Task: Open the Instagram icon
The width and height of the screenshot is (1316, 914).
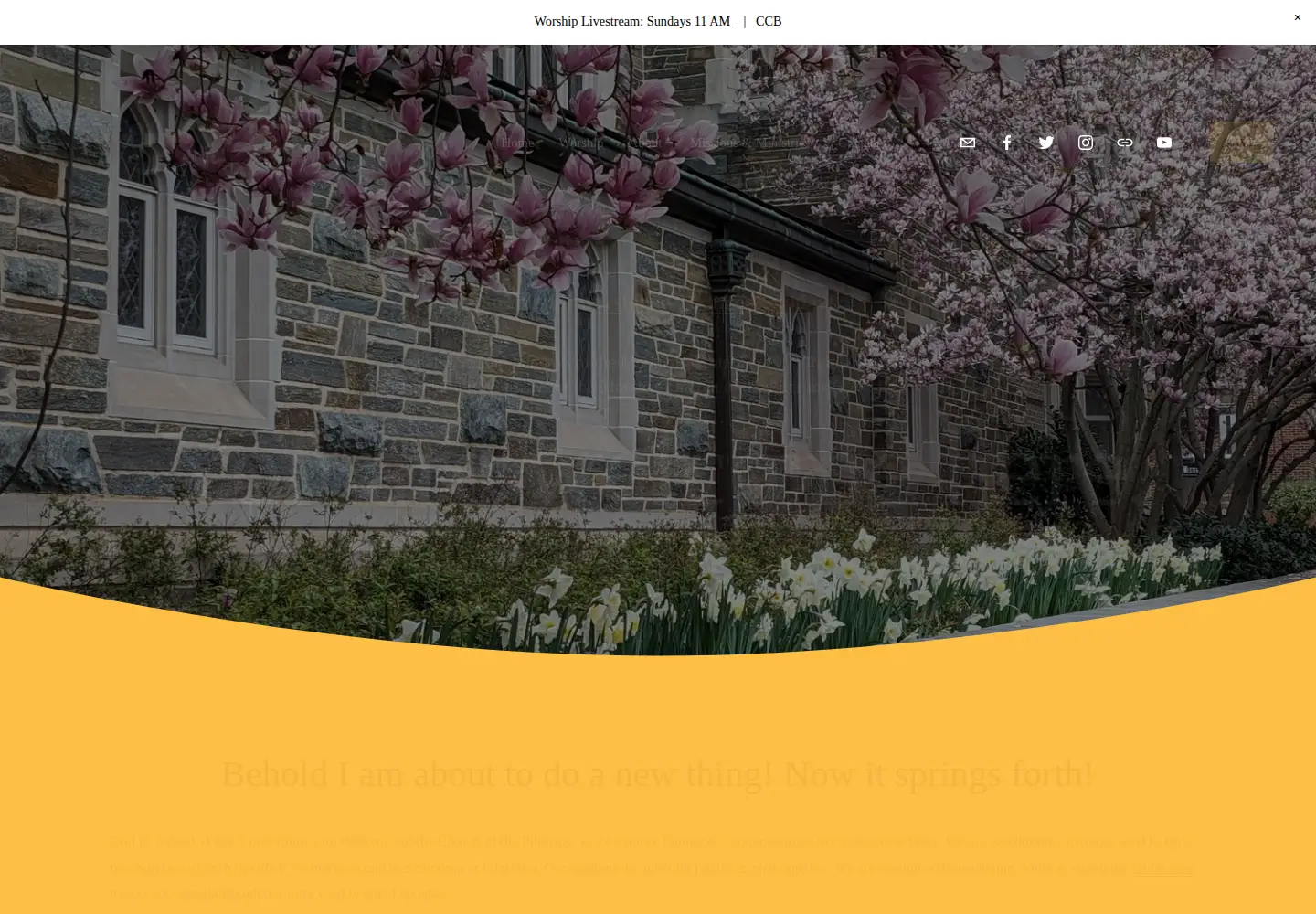Action: click(1086, 143)
